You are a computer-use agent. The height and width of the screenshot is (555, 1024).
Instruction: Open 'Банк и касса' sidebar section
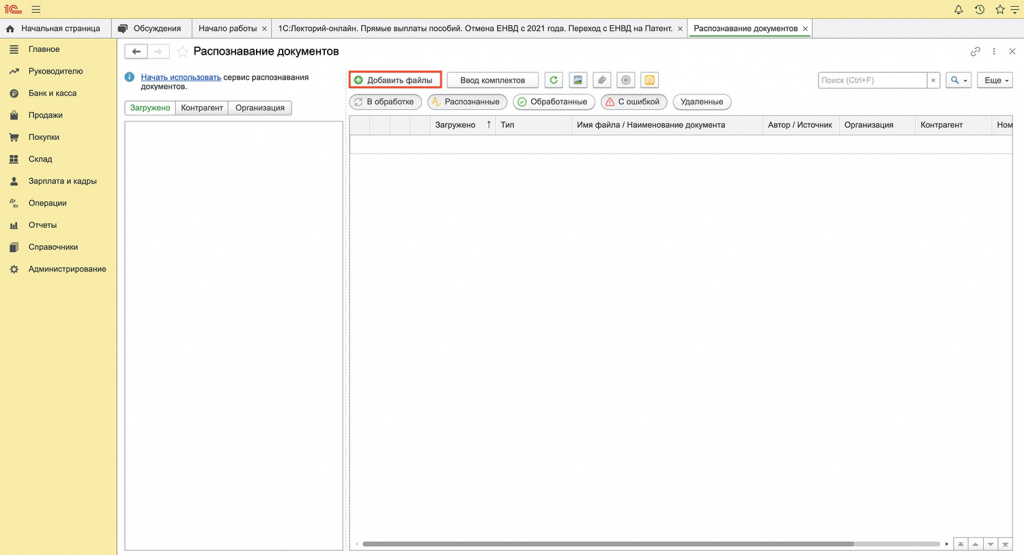tap(52, 93)
